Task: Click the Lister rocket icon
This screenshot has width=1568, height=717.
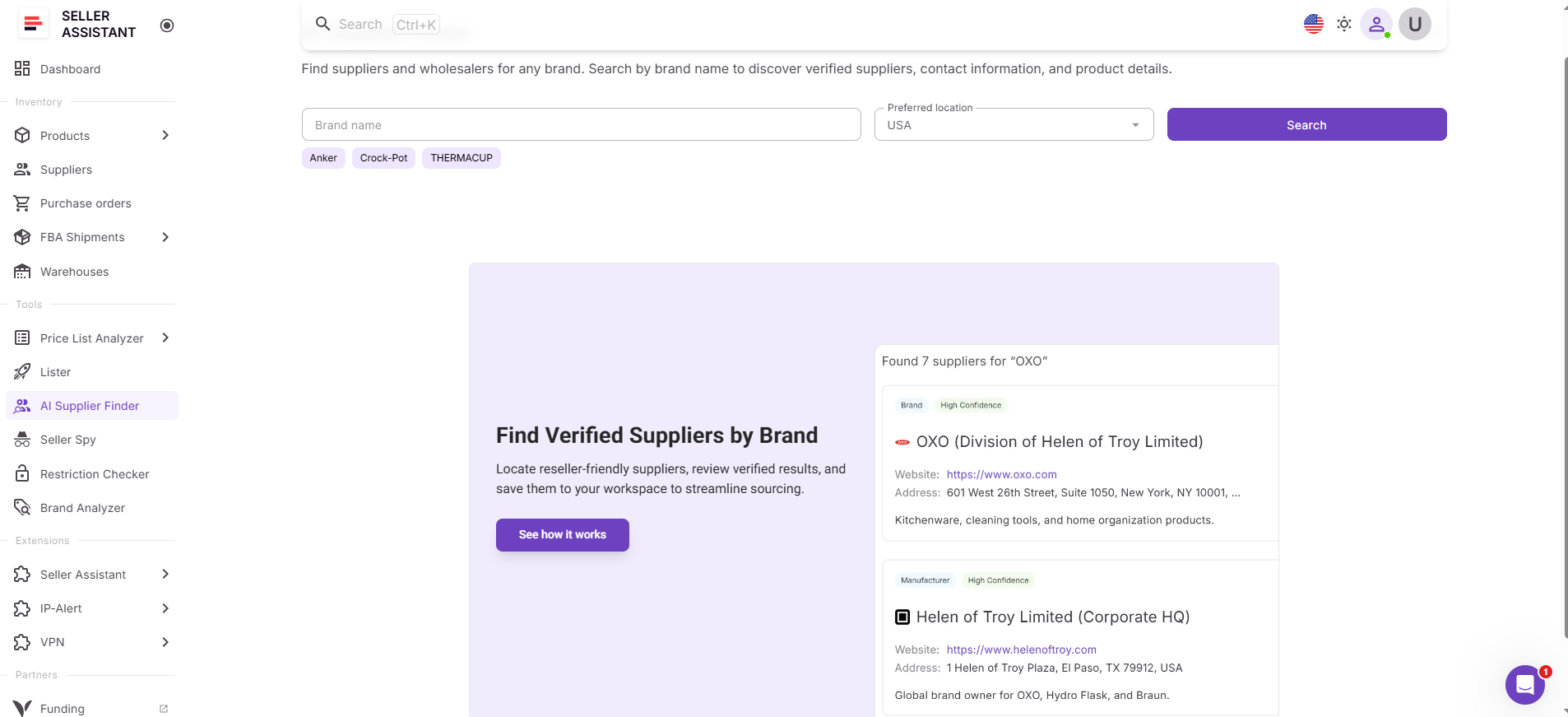Action: point(22,372)
